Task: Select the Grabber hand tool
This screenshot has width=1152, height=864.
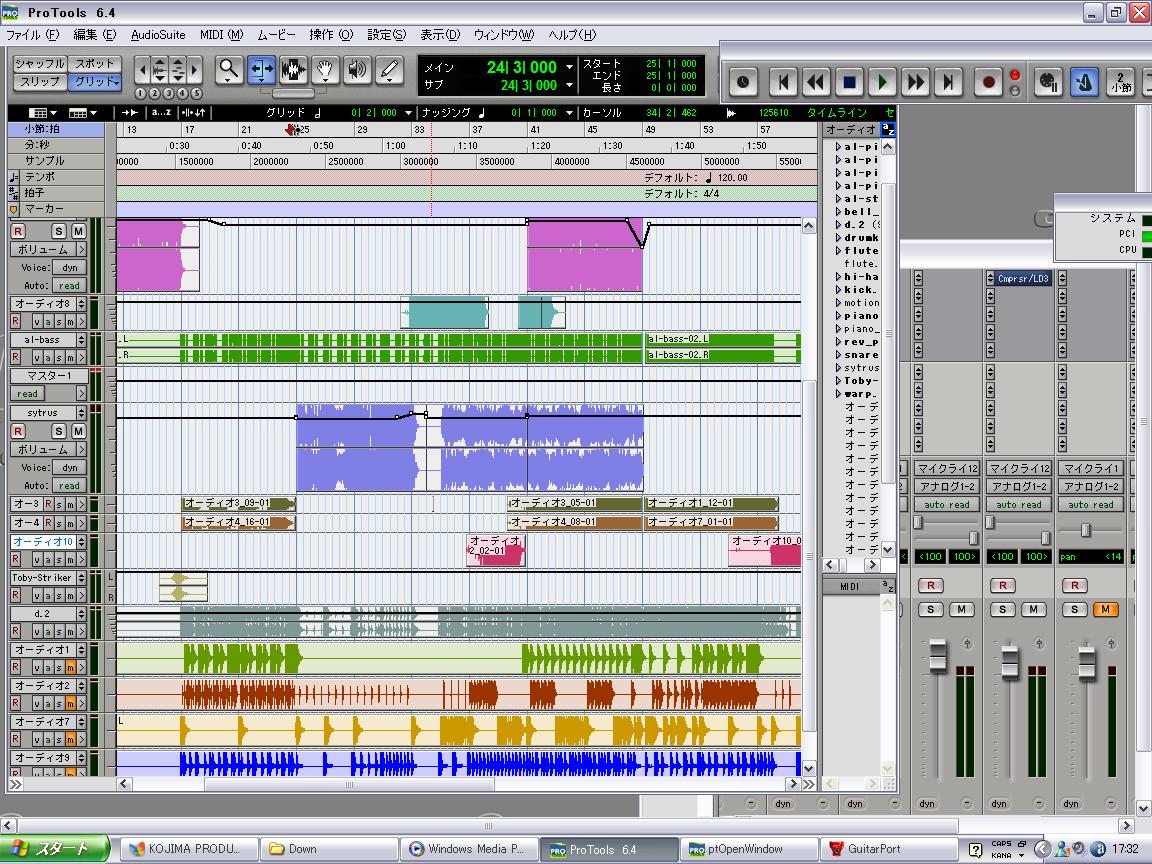Action: [325, 71]
